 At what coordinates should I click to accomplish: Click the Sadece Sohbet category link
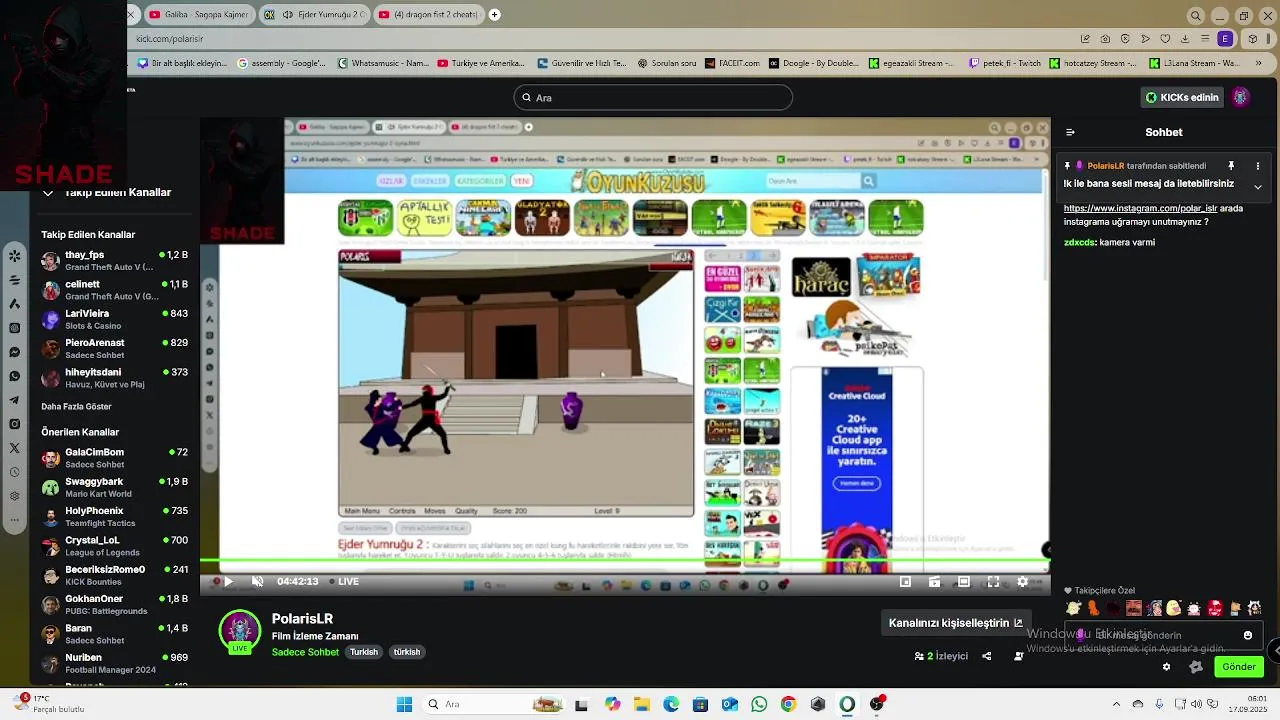point(305,652)
